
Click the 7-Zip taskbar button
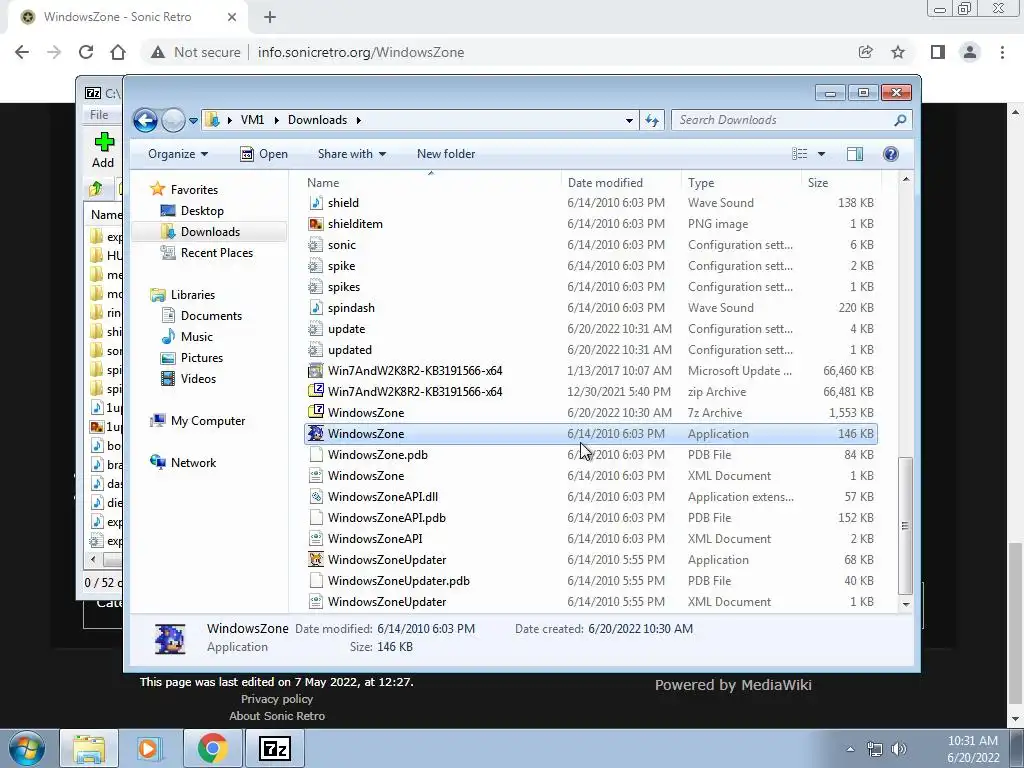(x=274, y=748)
